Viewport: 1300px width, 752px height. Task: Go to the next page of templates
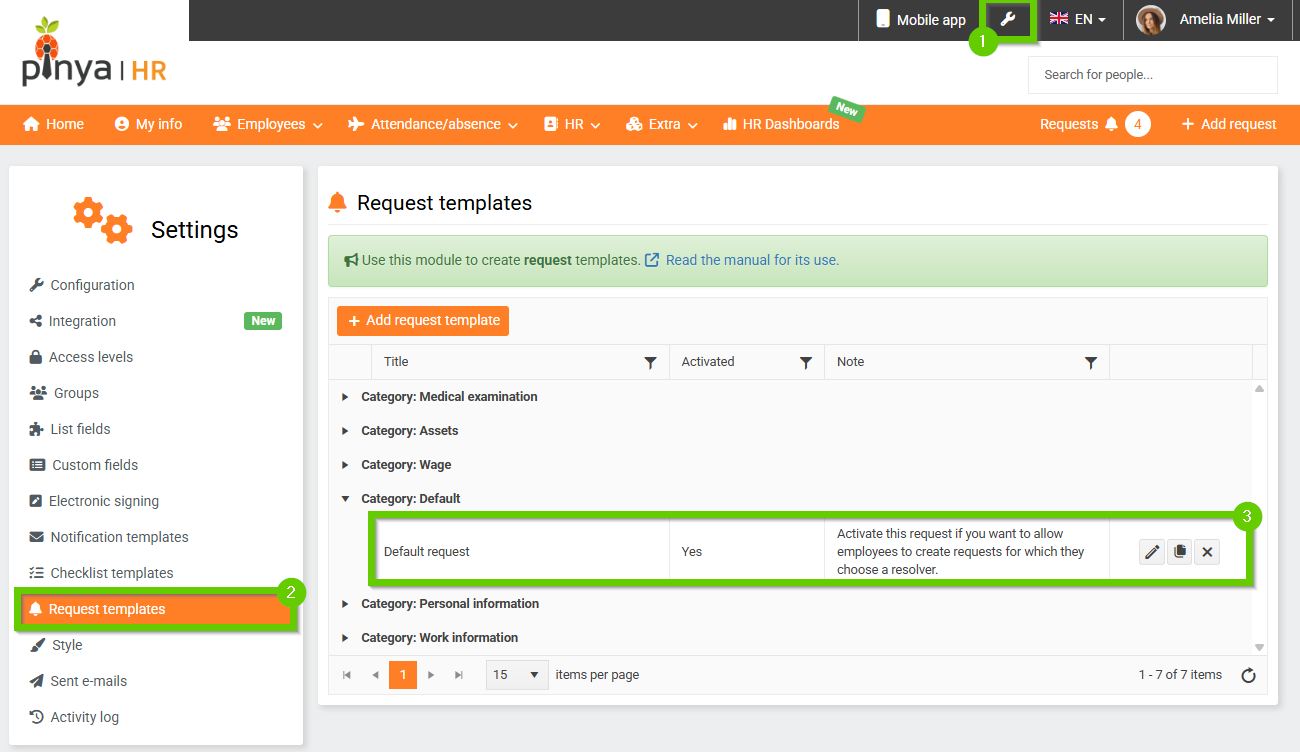[x=431, y=675]
